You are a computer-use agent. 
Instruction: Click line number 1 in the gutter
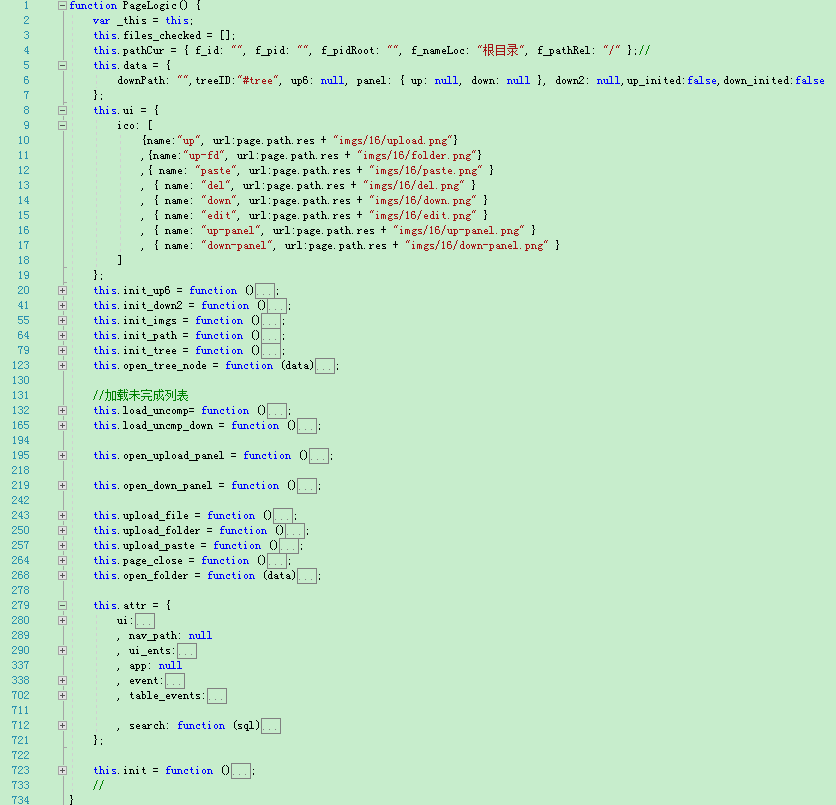point(26,5)
